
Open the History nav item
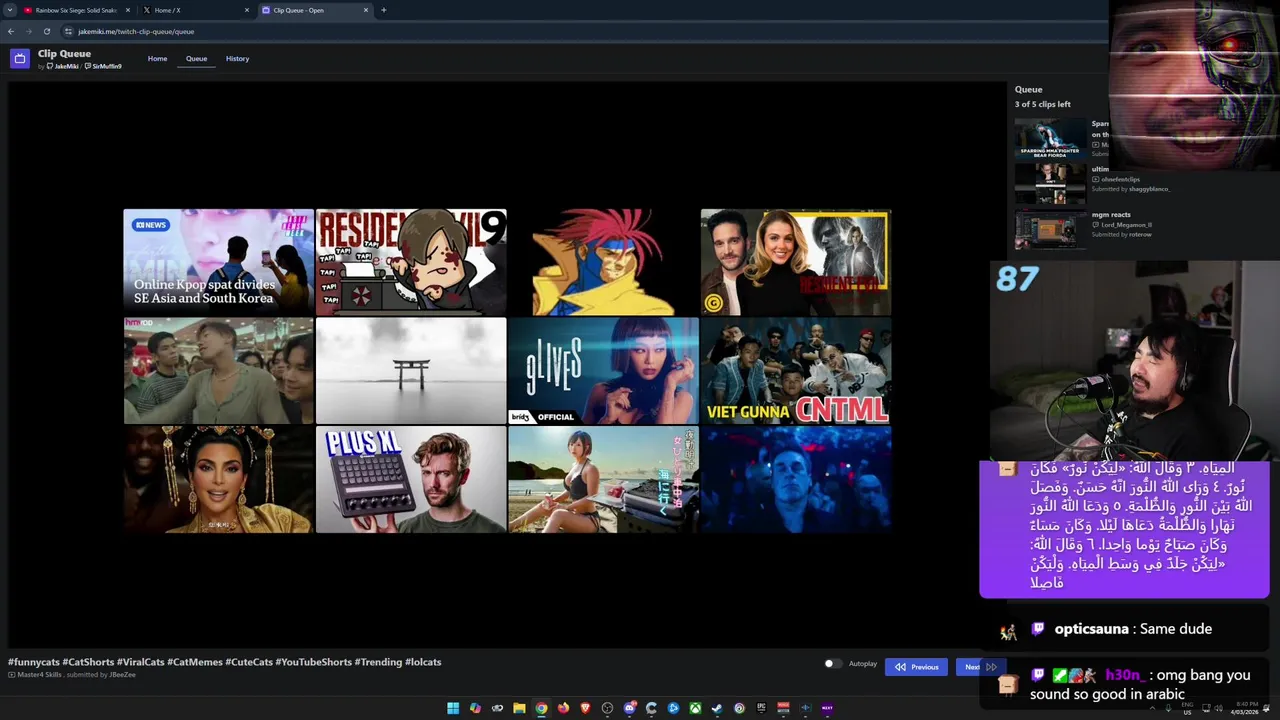point(237,58)
